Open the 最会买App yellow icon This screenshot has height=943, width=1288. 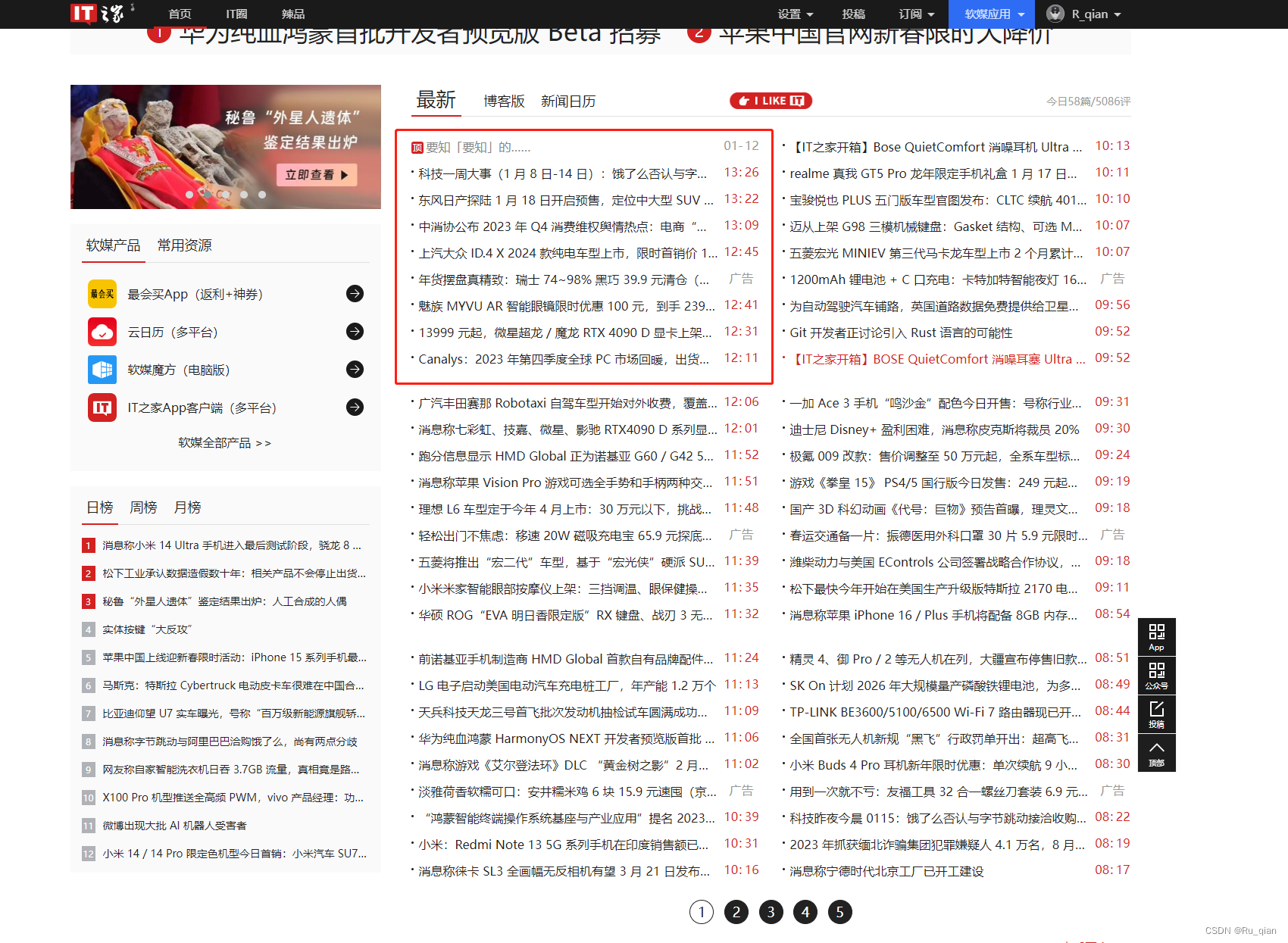click(102, 294)
